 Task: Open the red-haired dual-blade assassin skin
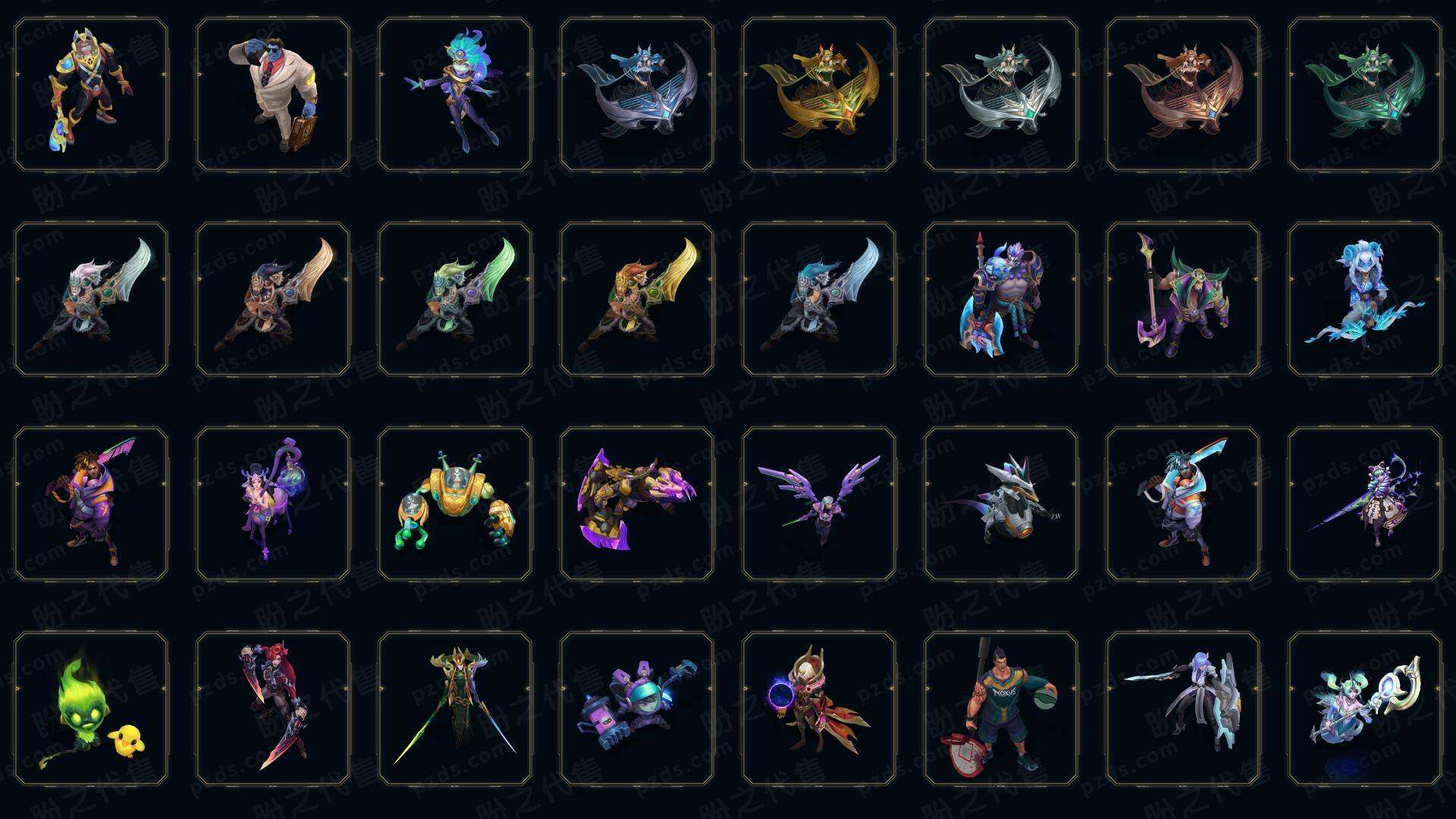click(273, 708)
